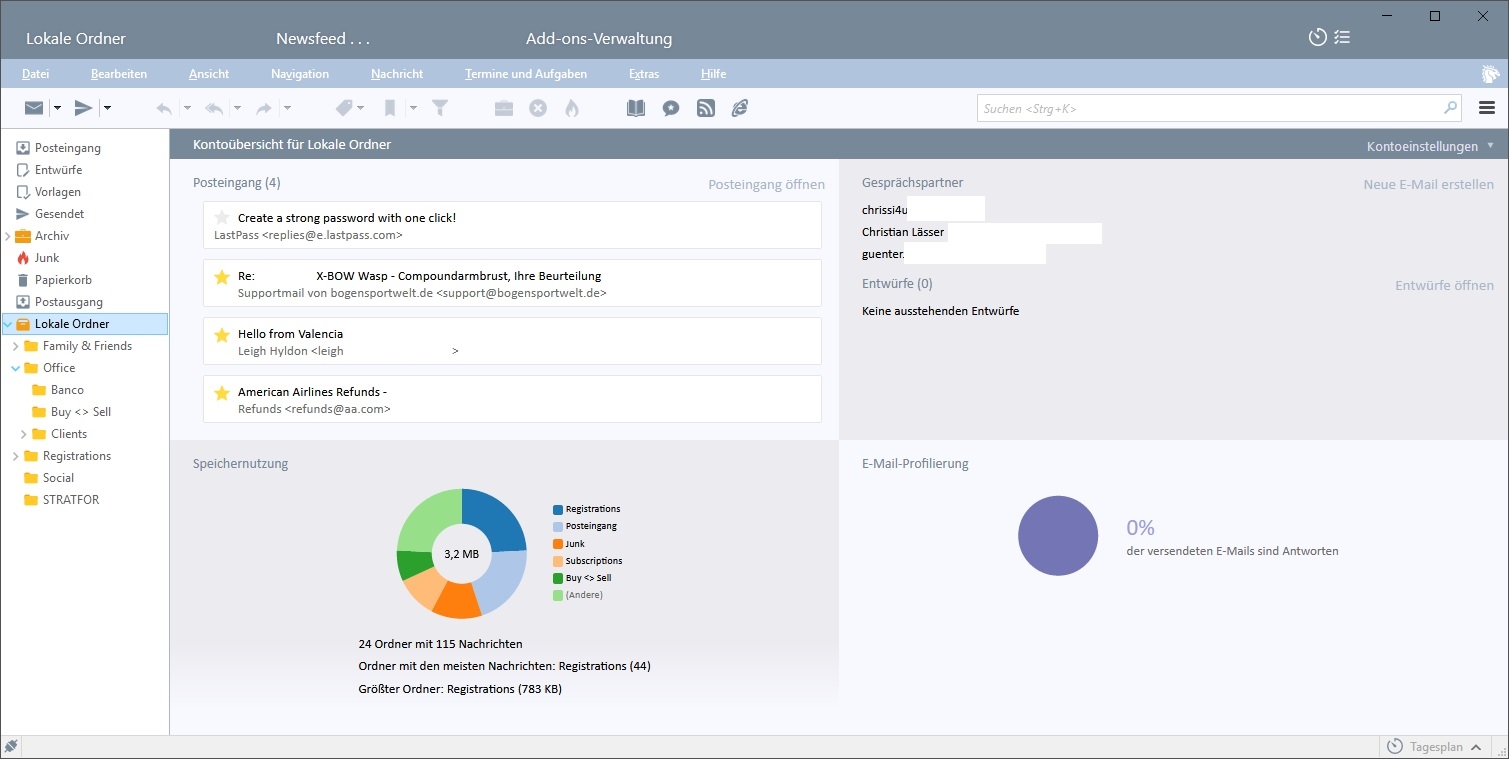Unstar the Hello from Valencia message
This screenshot has width=1509, height=759.
tap(222, 334)
